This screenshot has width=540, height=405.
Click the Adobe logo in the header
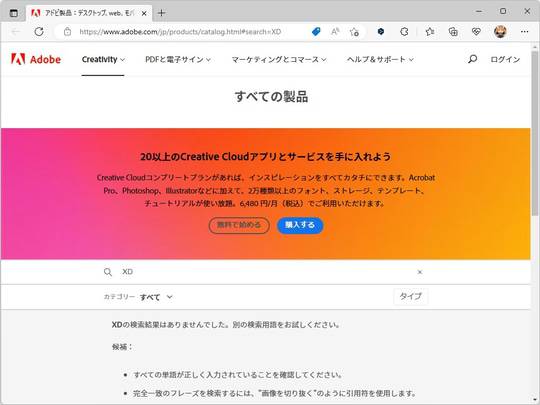[36, 59]
